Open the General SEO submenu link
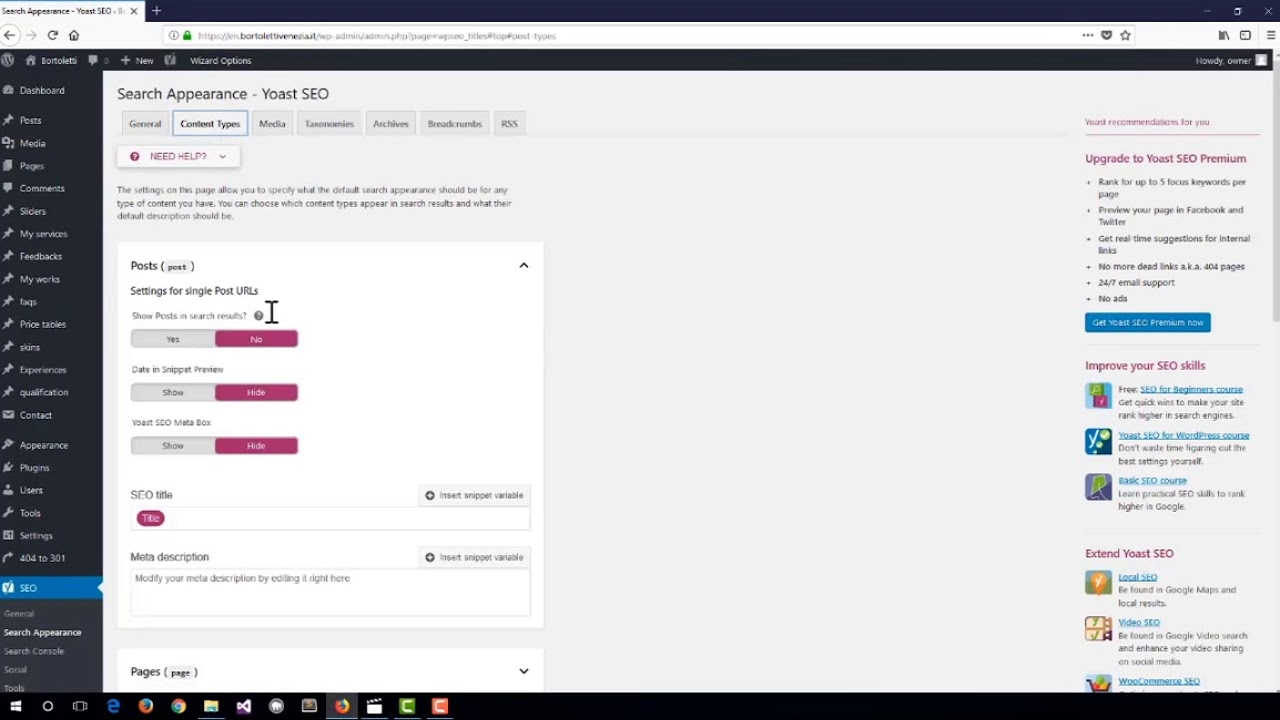The width and height of the screenshot is (1280, 720). (19, 613)
